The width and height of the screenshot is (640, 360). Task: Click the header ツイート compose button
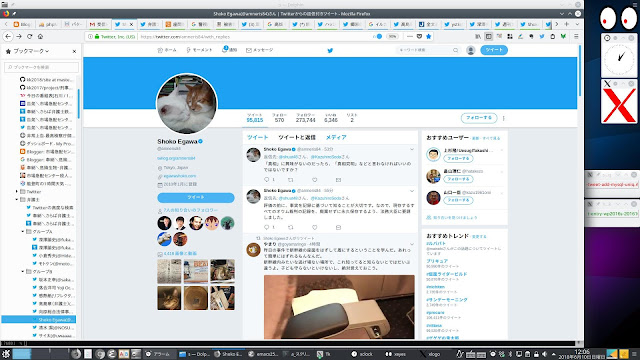pos(494,50)
